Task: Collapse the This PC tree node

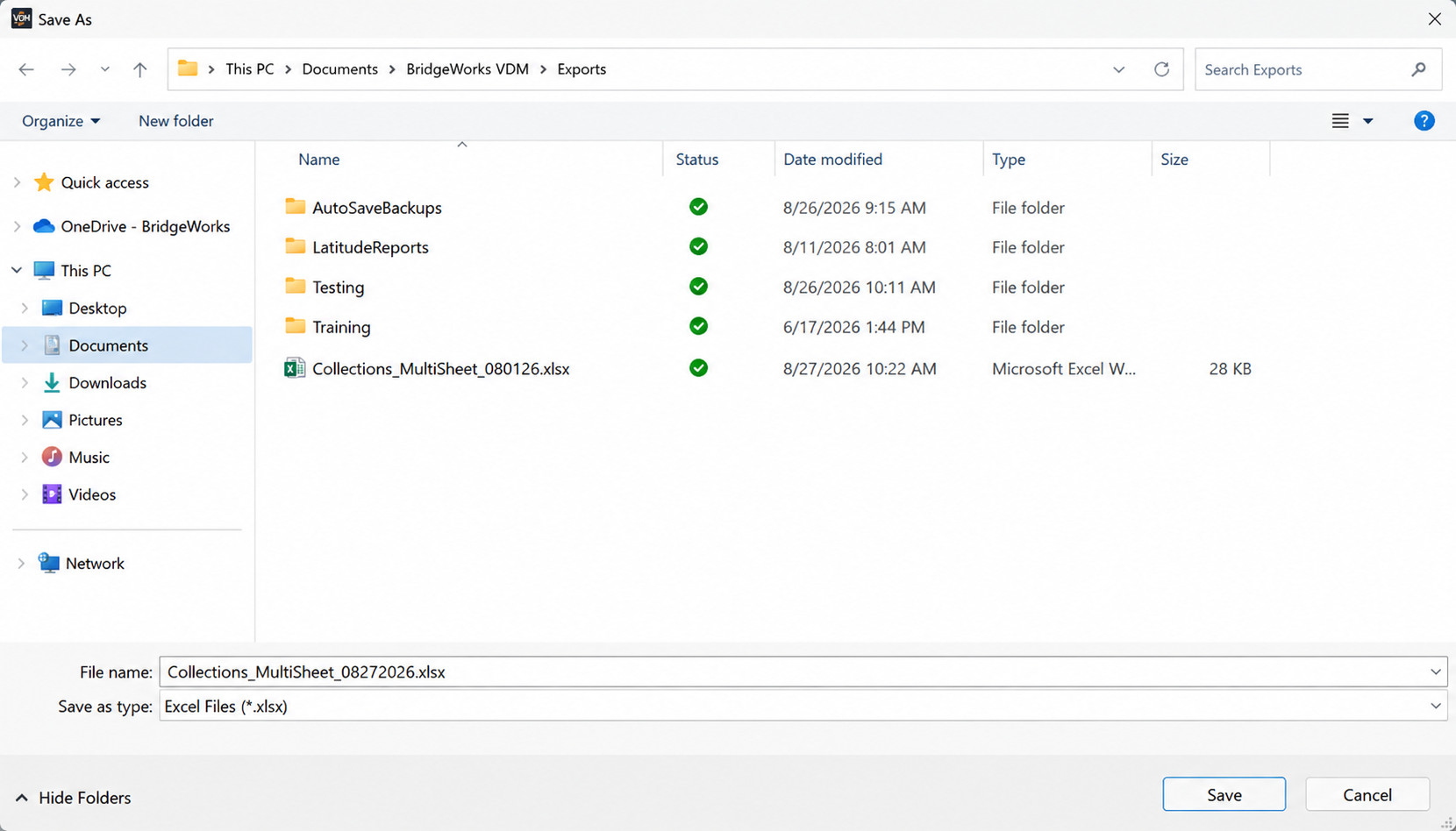Action: [x=17, y=270]
